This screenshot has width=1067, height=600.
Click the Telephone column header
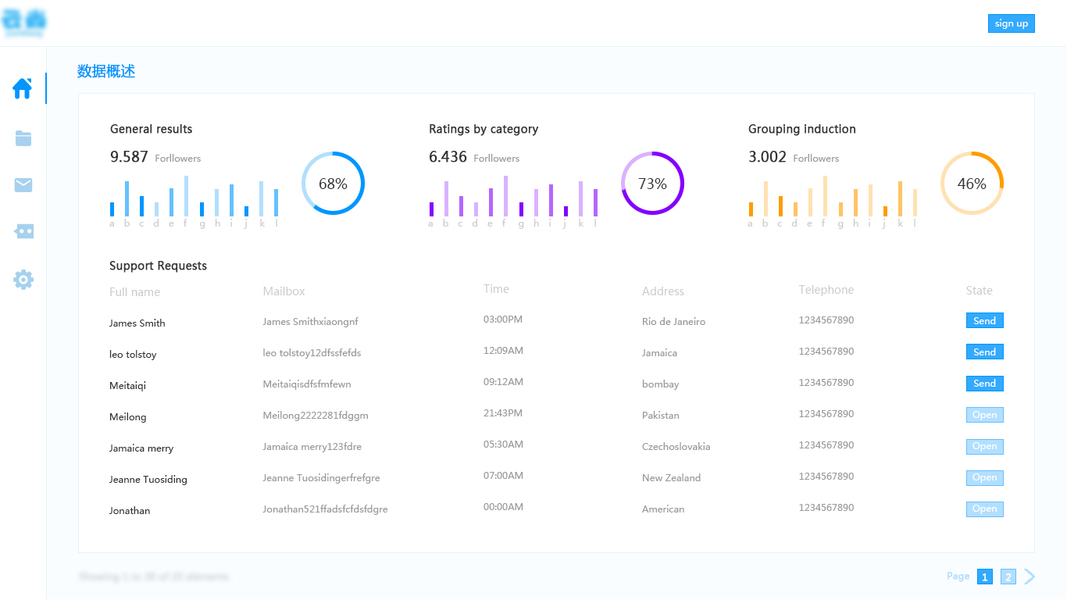coord(826,290)
